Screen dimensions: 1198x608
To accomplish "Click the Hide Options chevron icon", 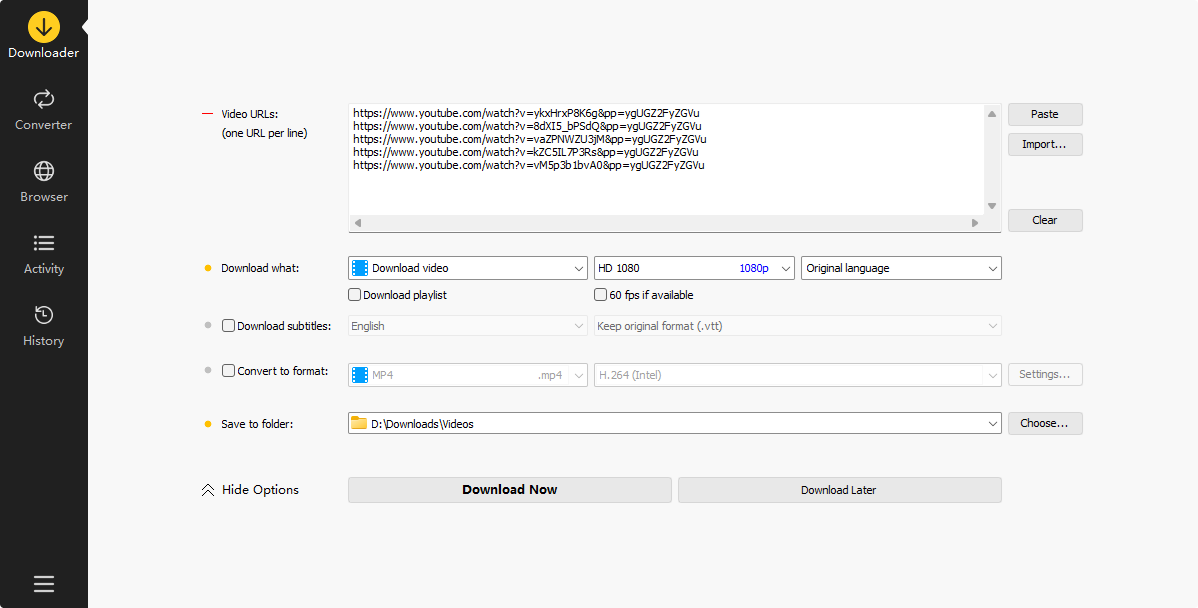I will pyautogui.click(x=208, y=490).
